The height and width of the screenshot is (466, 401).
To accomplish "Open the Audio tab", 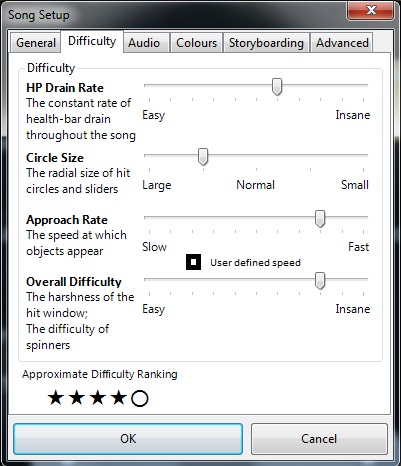I will click(x=144, y=43).
